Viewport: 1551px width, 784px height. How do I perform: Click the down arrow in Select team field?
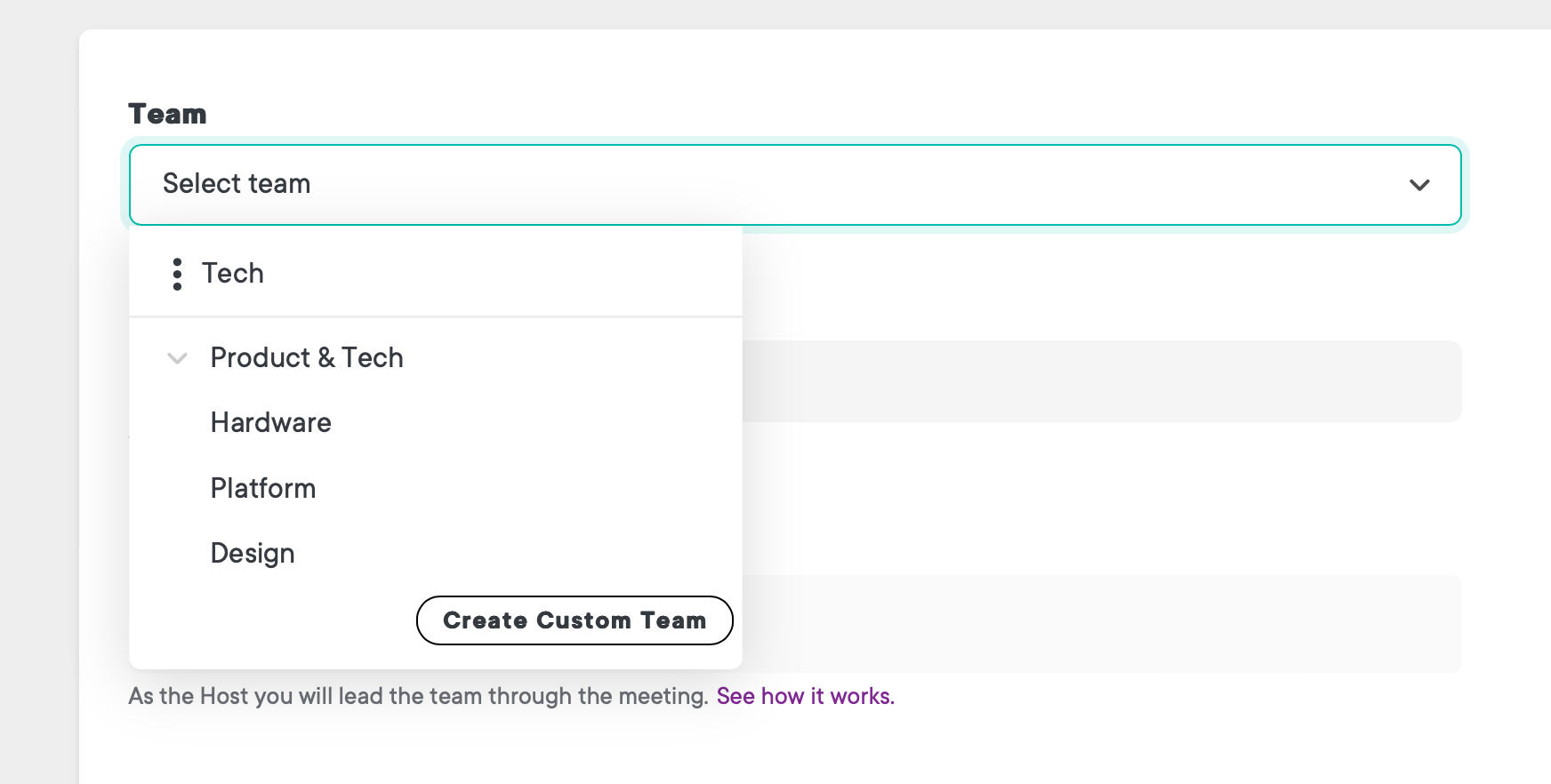(1419, 185)
